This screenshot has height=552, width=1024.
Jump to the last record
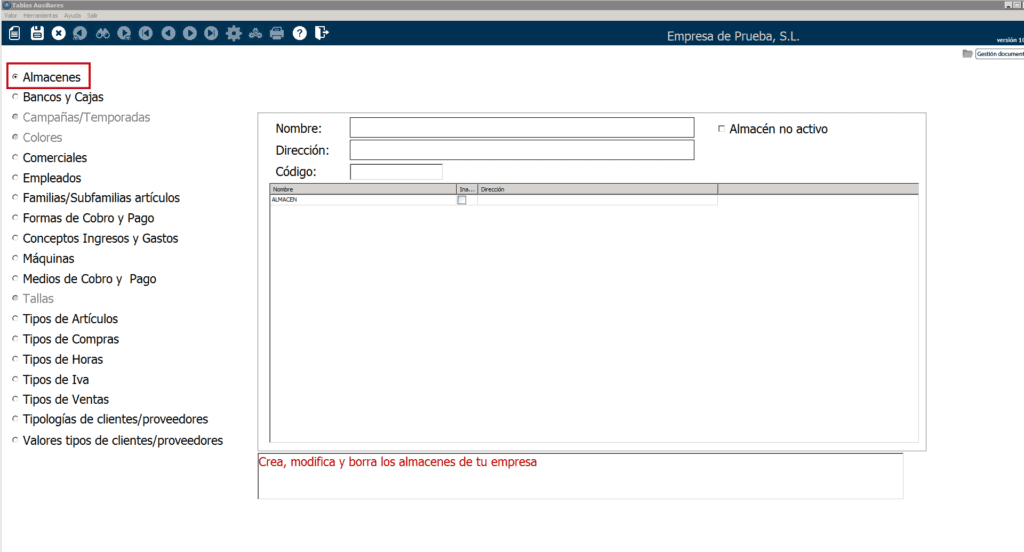pyautogui.click(x=211, y=33)
